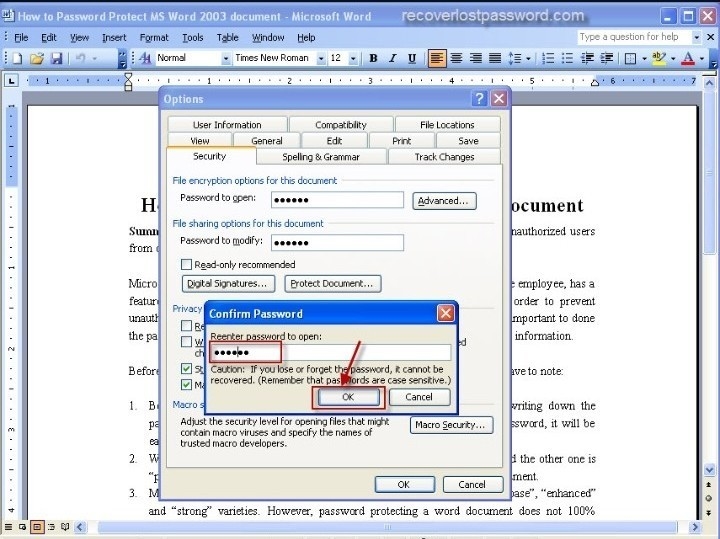This screenshot has height=539, width=720.
Task: Click the Decrease Indent icon
Action: click(x=587, y=58)
